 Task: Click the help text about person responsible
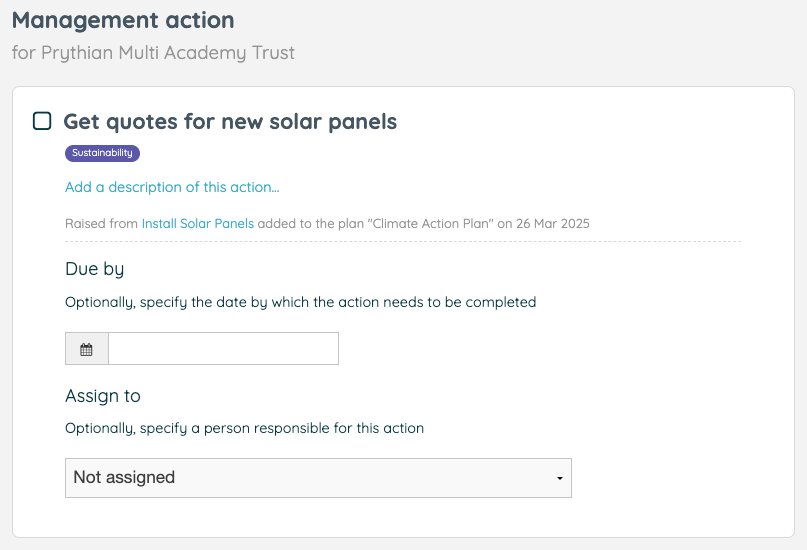click(x=244, y=428)
